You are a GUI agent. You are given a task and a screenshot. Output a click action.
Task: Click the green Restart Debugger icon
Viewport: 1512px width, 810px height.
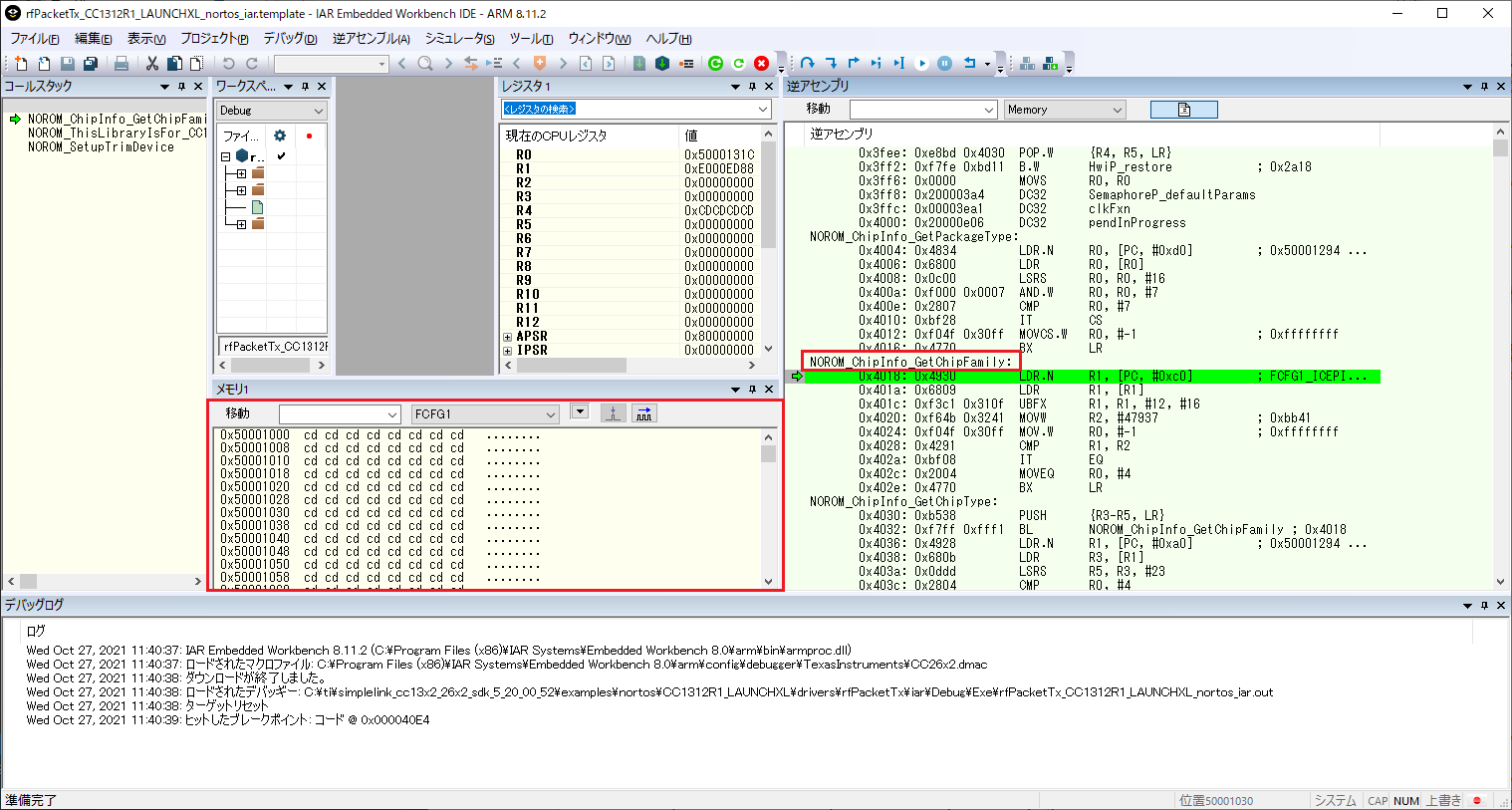click(x=715, y=63)
